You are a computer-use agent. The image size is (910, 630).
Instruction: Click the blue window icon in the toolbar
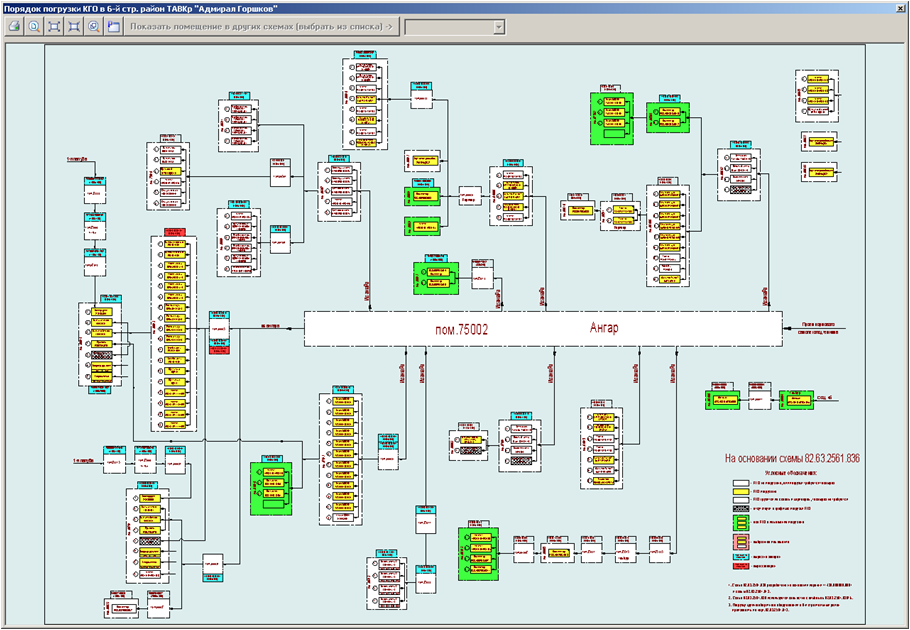(x=113, y=26)
